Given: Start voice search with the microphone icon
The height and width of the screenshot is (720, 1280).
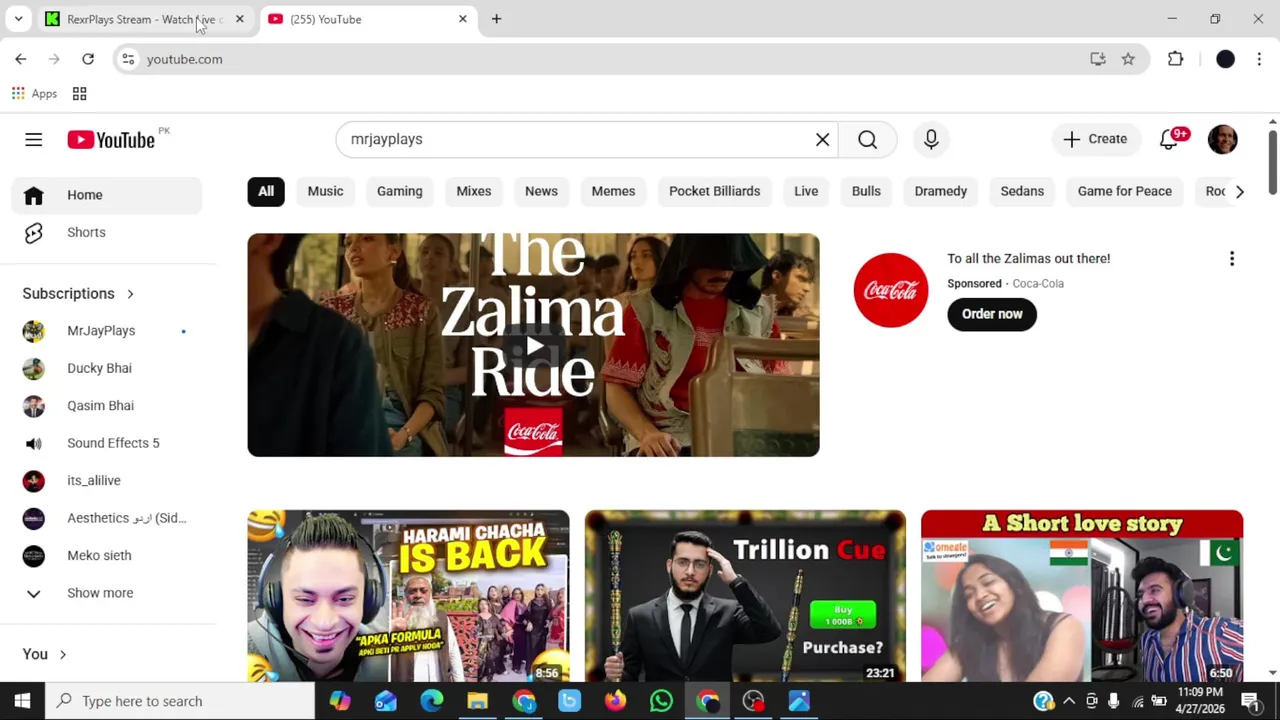Looking at the screenshot, I should pyautogui.click(x=931, y=139).
